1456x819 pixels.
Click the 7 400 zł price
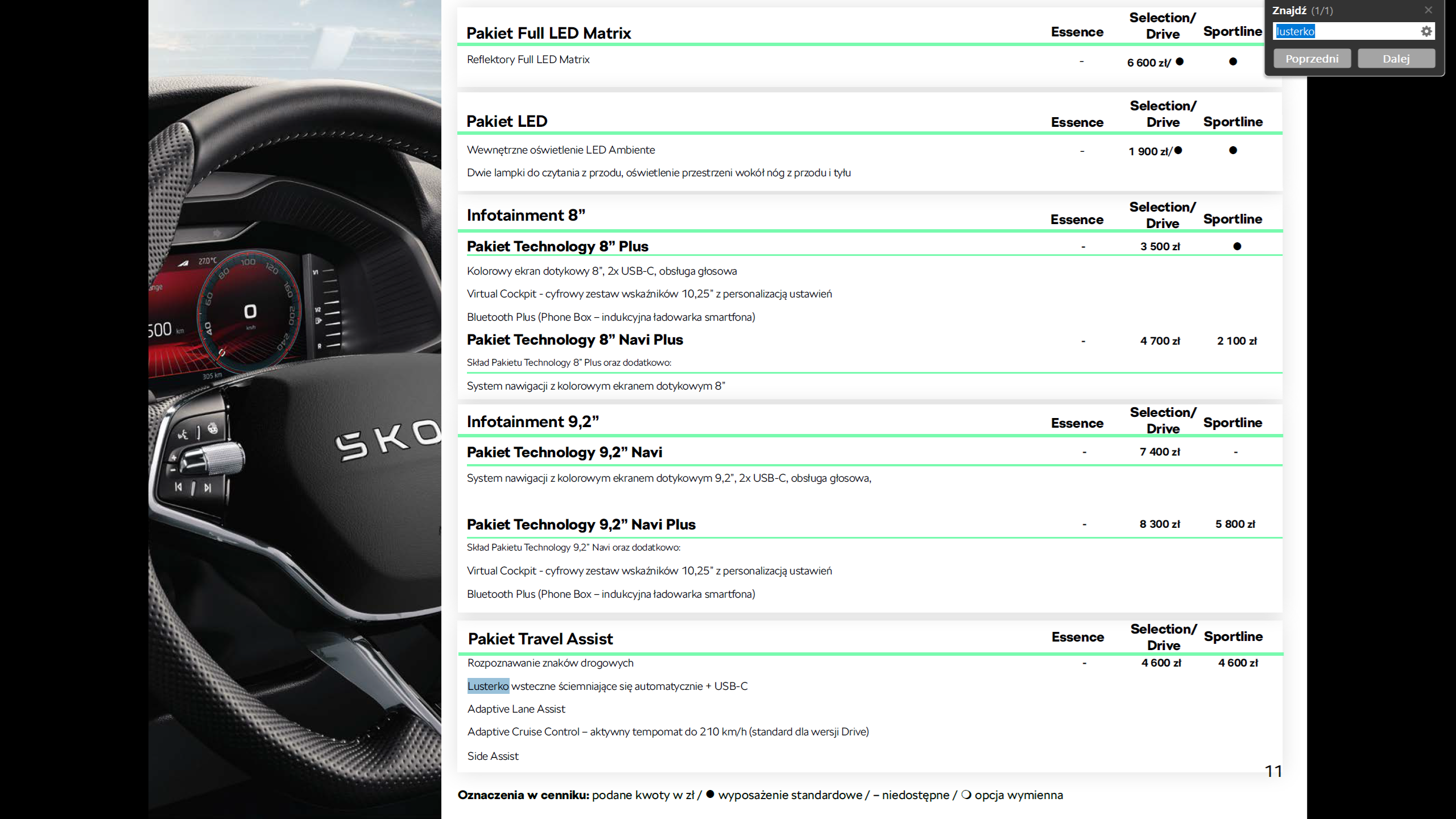coord(1160,452)
